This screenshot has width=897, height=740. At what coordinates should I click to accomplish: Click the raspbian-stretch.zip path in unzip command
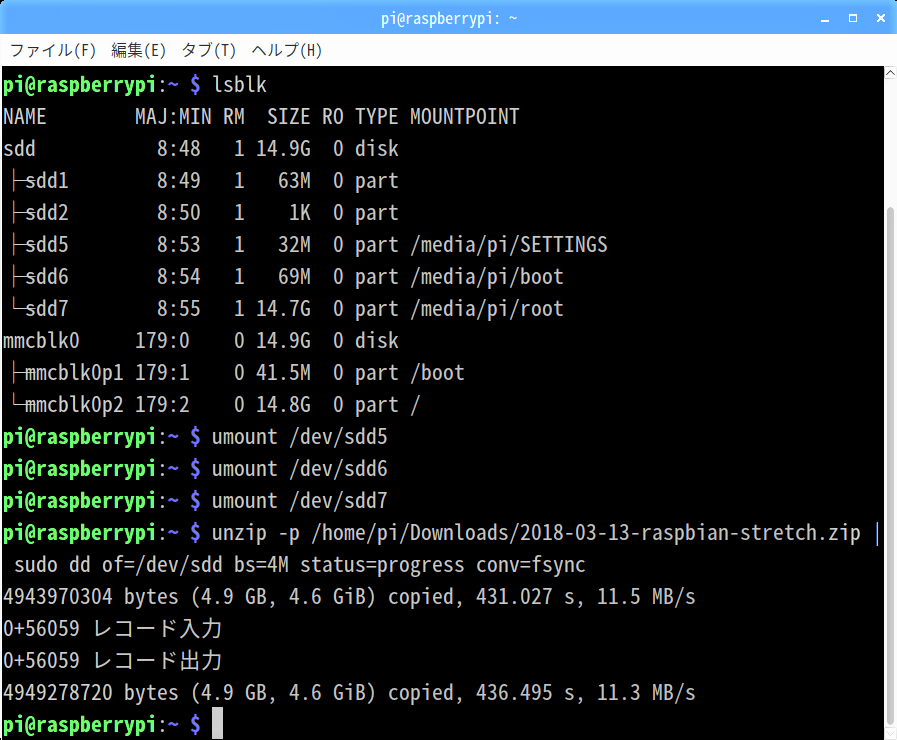pyautogui.click(x=586, y=533)
